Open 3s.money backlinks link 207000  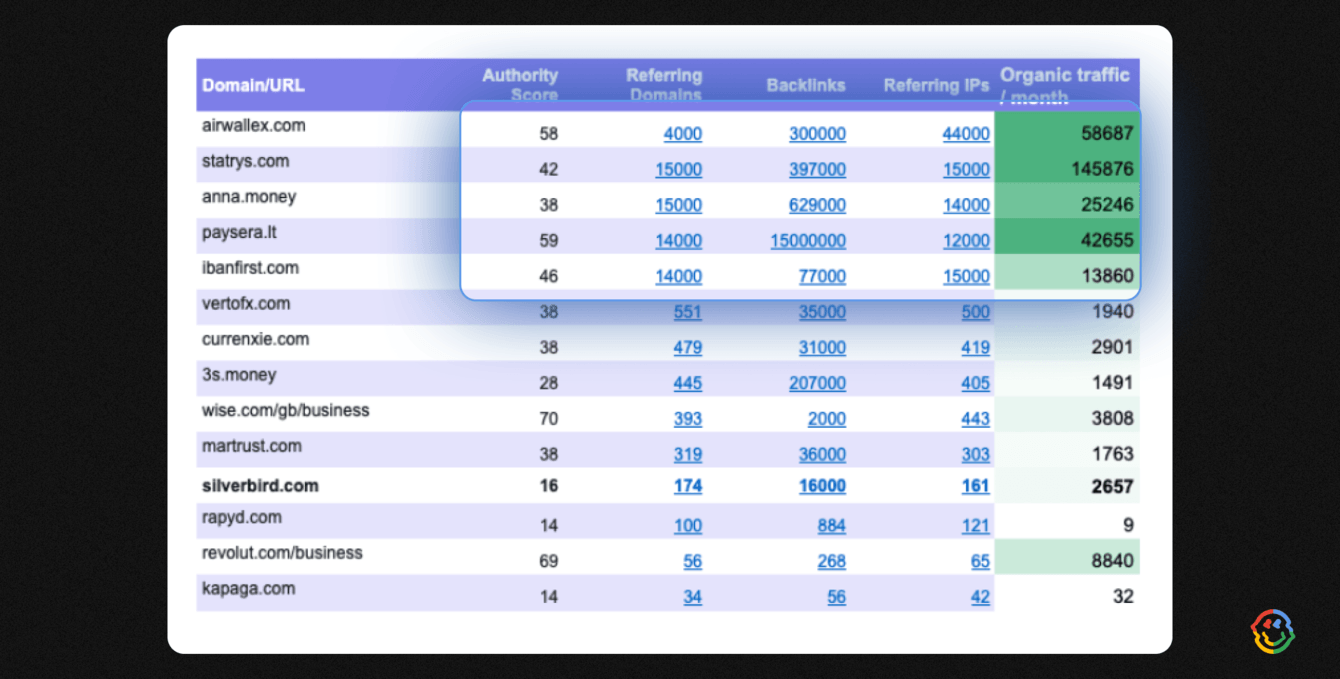coord(817,383)
